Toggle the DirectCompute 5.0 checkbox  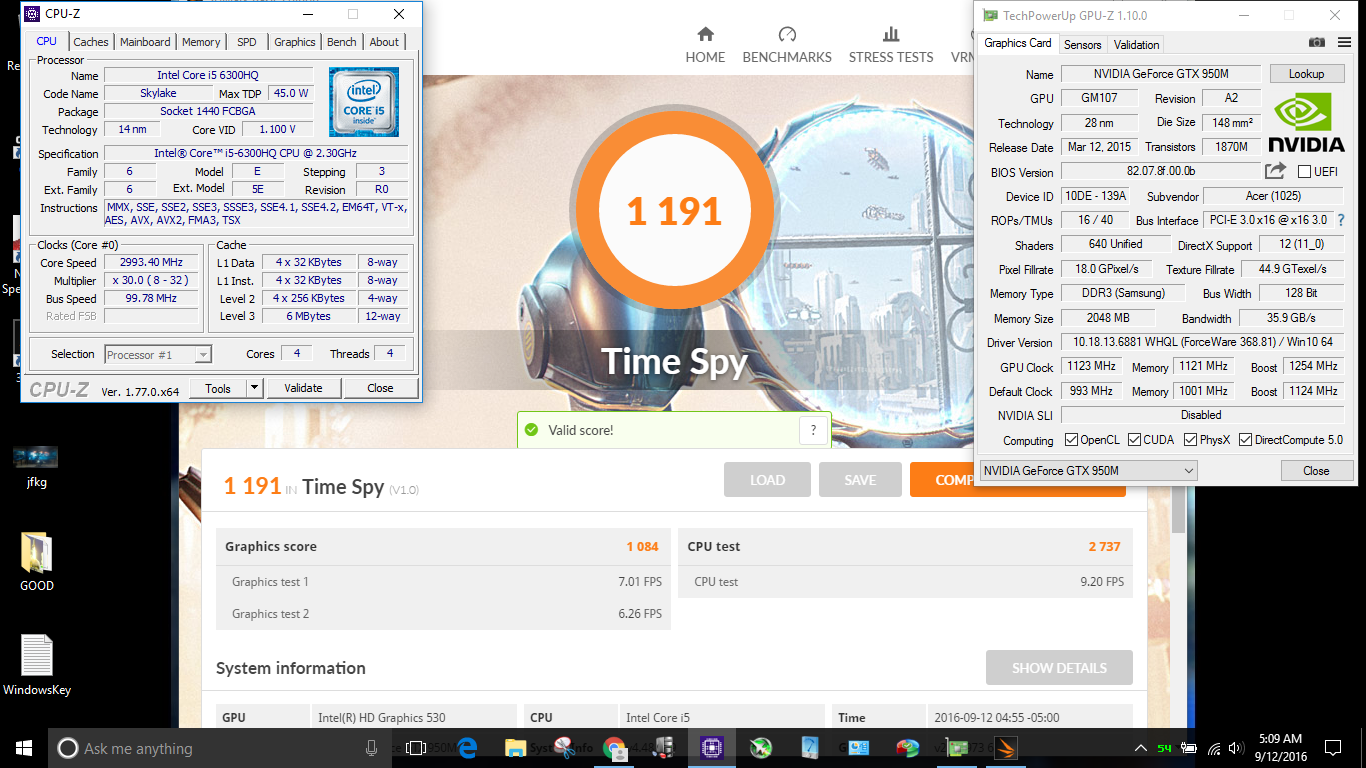(x=1245, y=439)
